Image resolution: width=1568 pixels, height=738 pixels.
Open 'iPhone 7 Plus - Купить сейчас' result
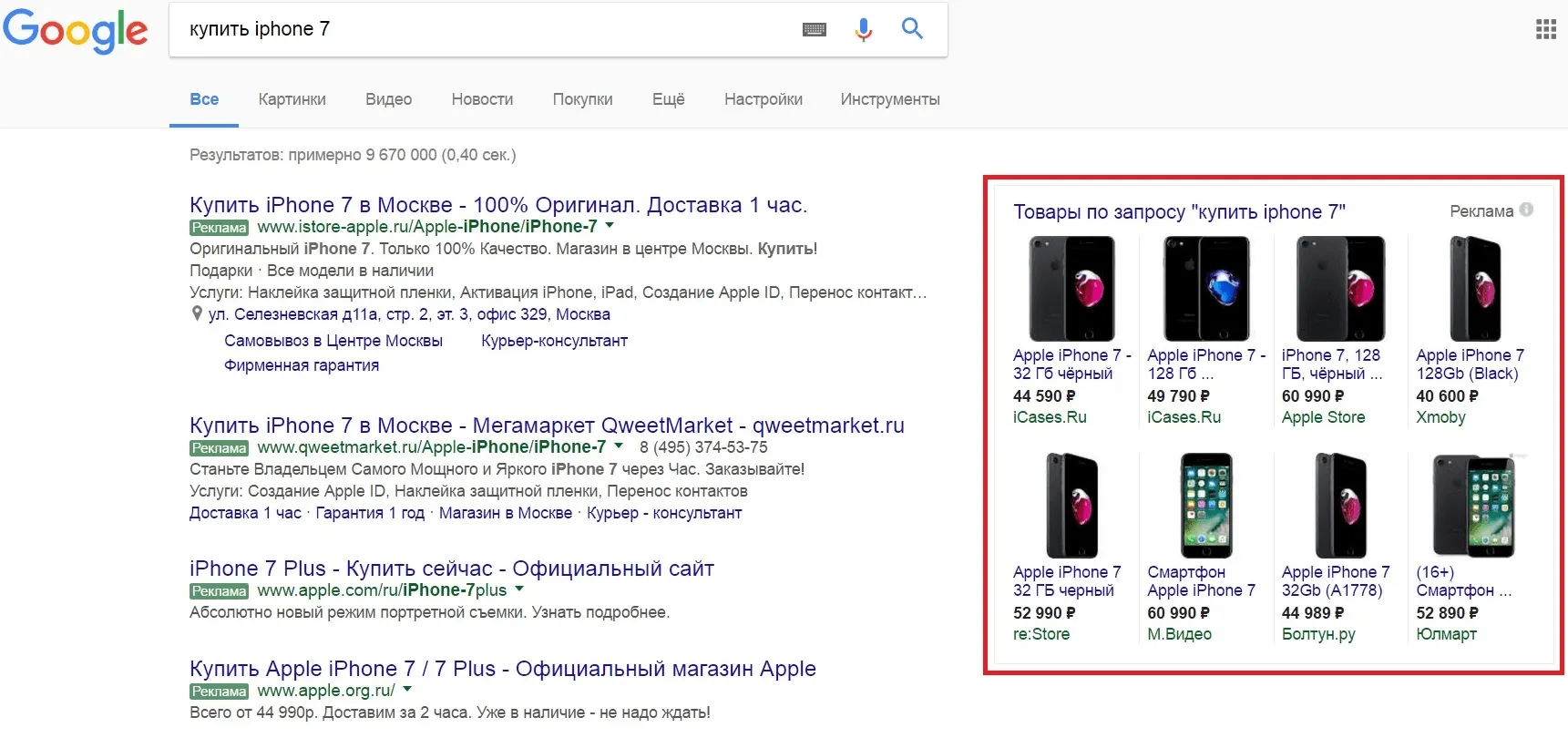point(452,569)
